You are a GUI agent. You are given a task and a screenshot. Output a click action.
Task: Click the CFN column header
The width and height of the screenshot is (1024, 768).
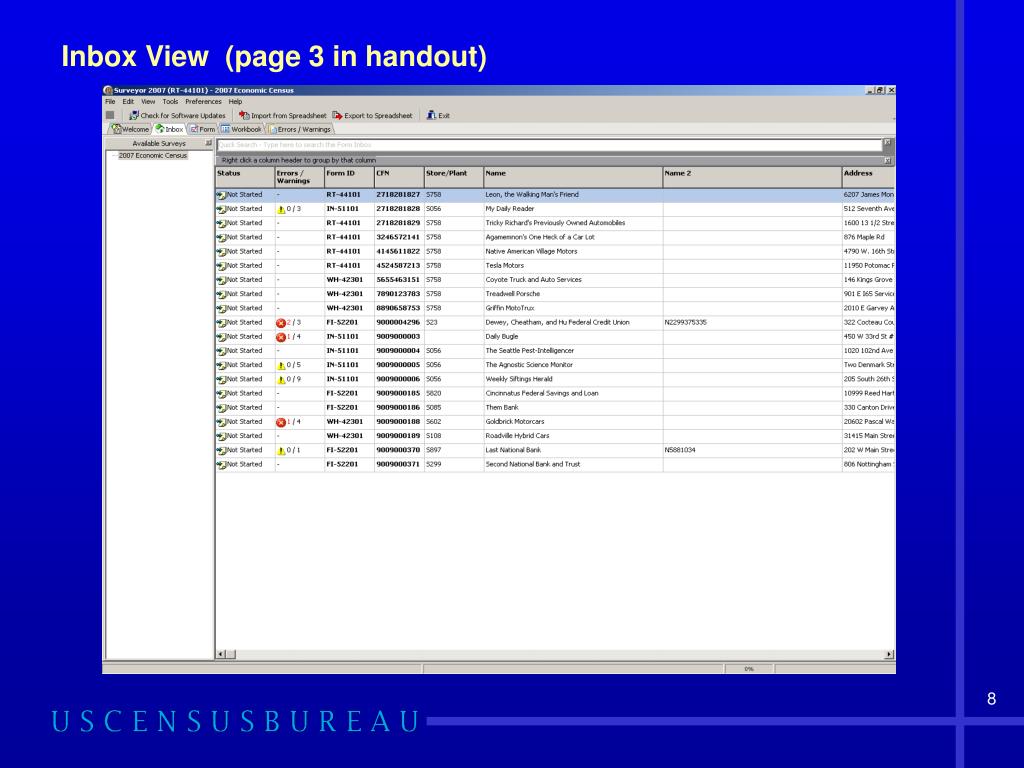click(x=399, y=177)
